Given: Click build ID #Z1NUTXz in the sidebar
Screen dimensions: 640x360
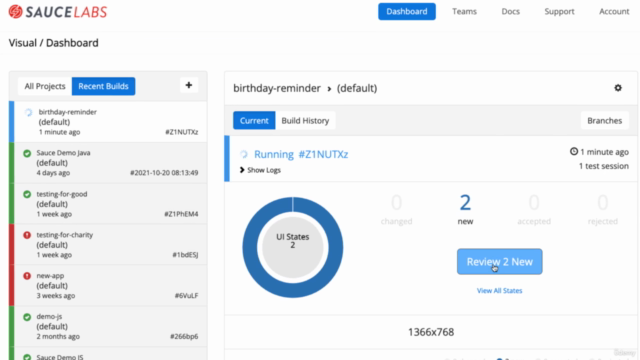Looking at the screenshot, I should click(182, 132).
